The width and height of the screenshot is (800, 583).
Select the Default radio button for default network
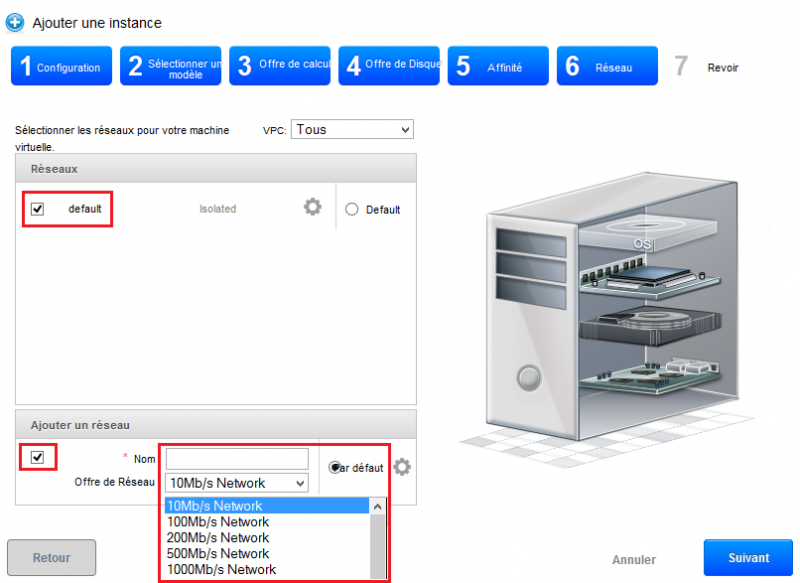click(351, 209)
